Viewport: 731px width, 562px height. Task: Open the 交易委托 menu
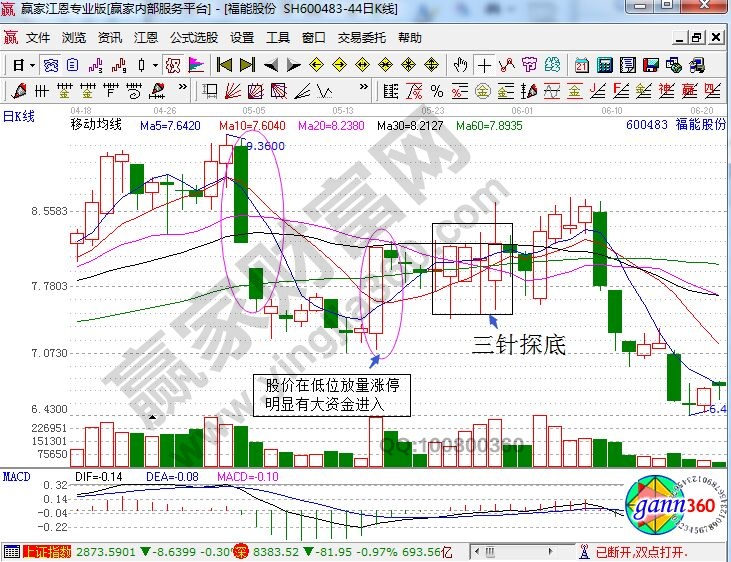pos(361,38)
